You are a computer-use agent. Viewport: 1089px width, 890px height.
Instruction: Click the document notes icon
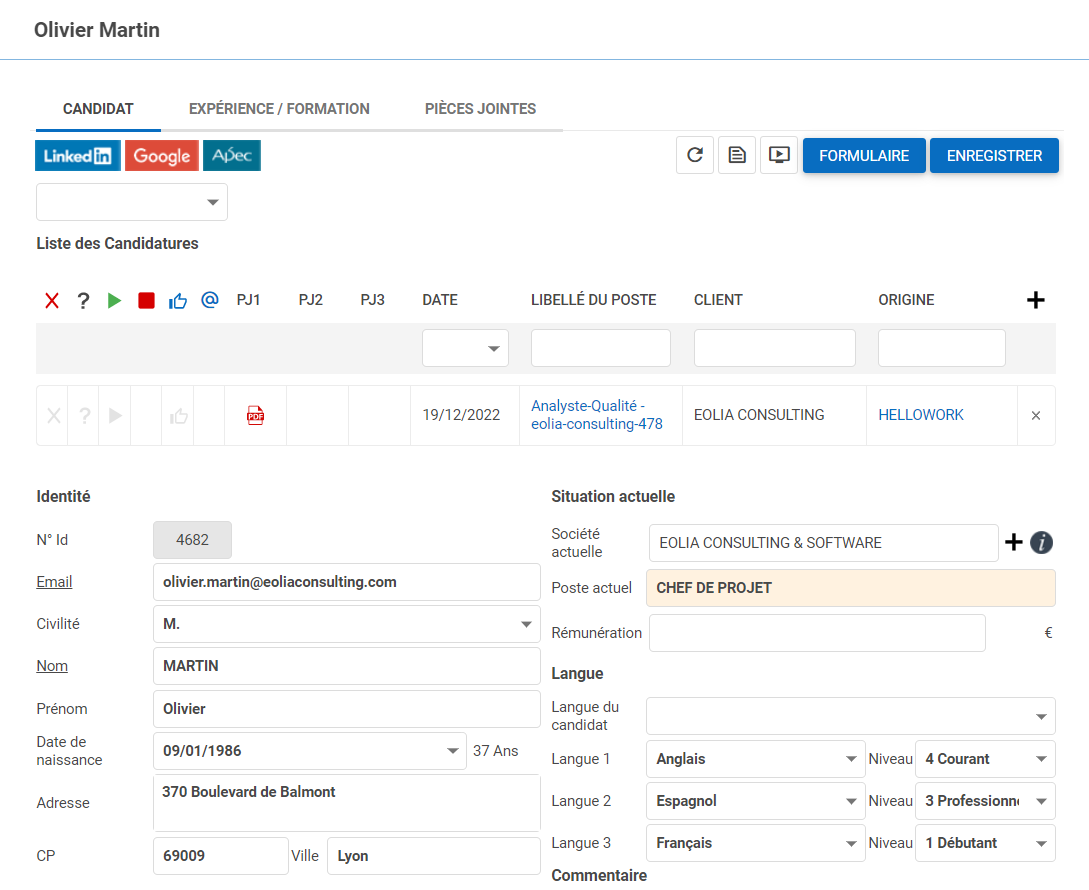[x=737, y=156]
